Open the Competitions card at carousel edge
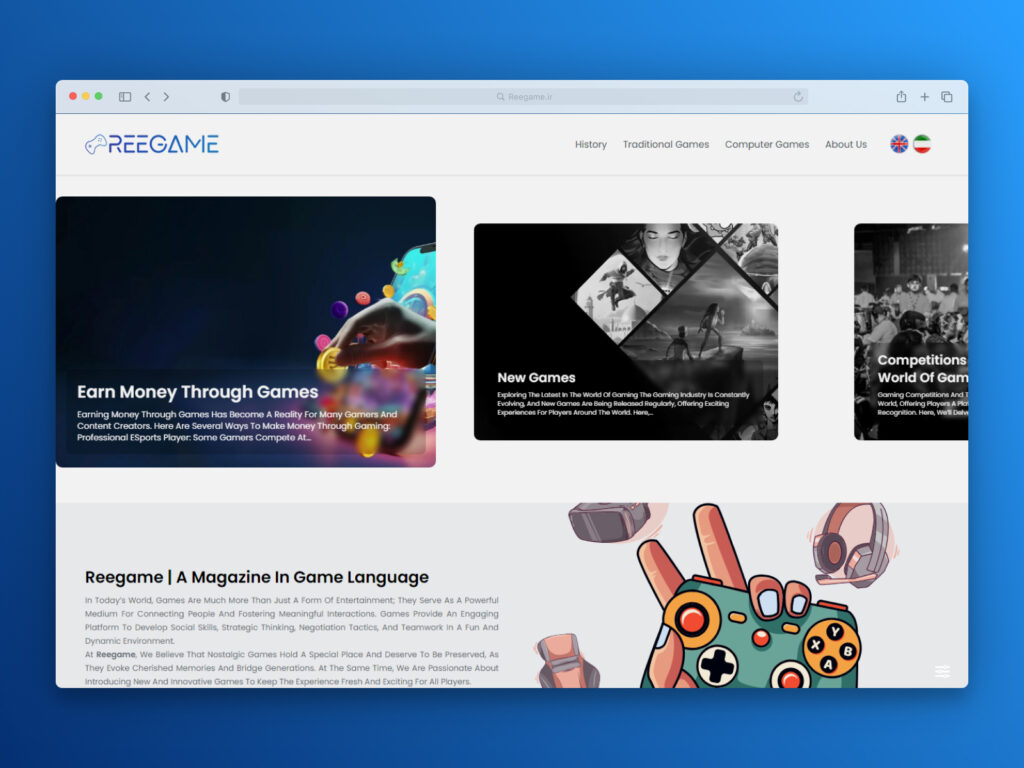 [x=911, y=332]
